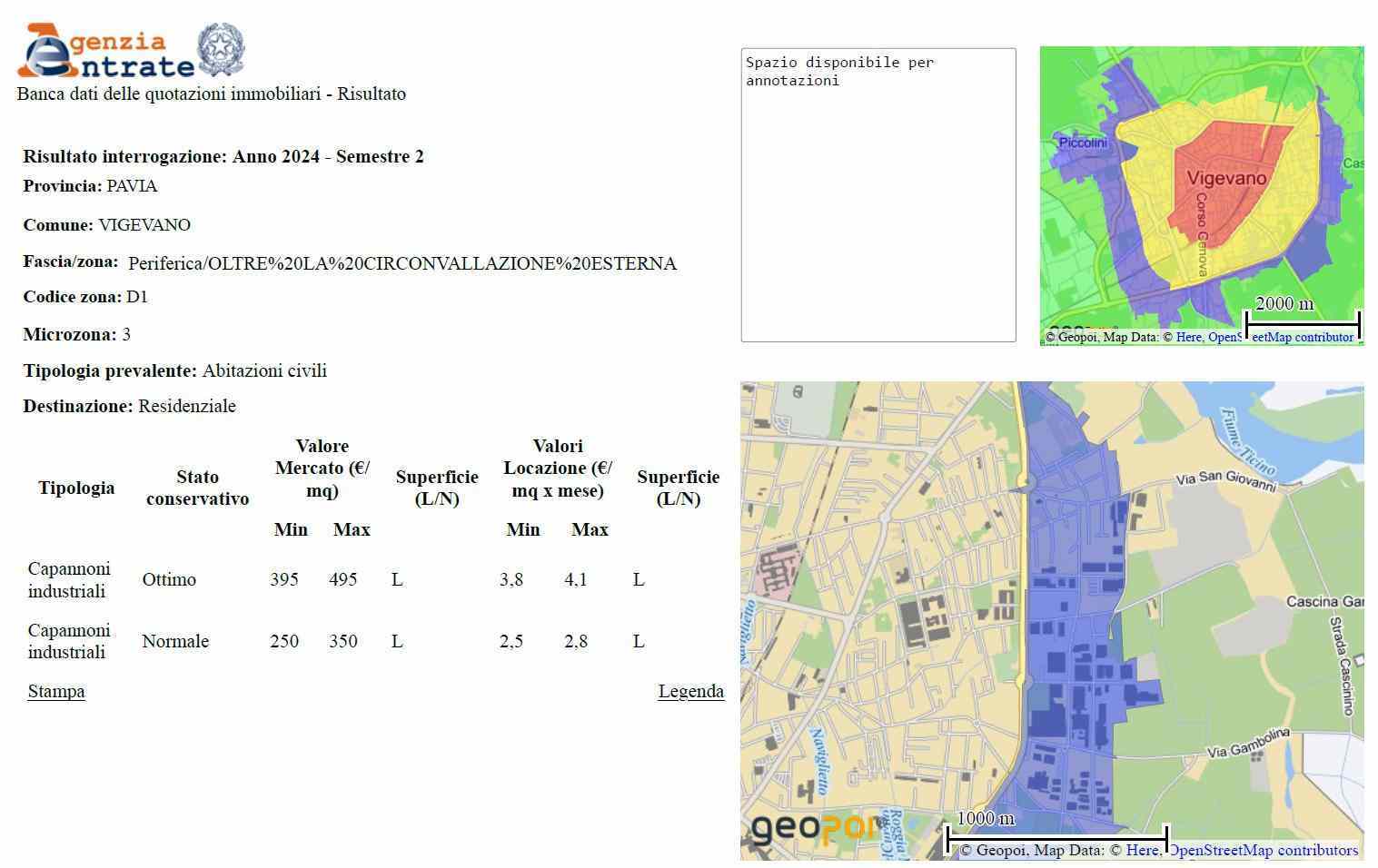Click the Fiume Ticino label on map

pyautogui.click(x=1248, y=442)
